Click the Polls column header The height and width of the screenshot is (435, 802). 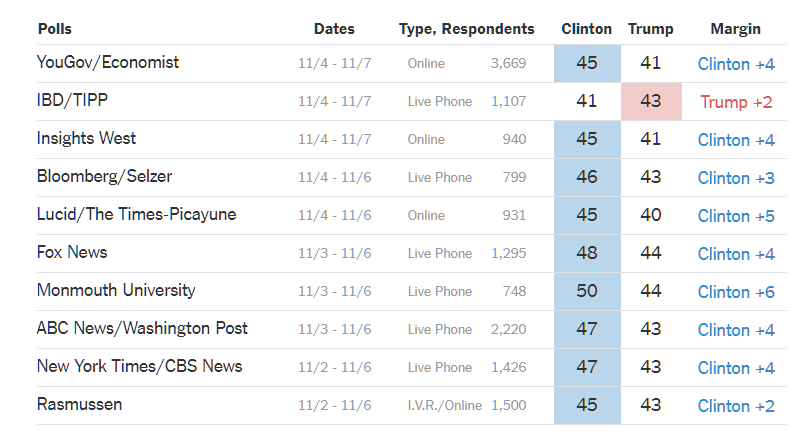[55, 29]
